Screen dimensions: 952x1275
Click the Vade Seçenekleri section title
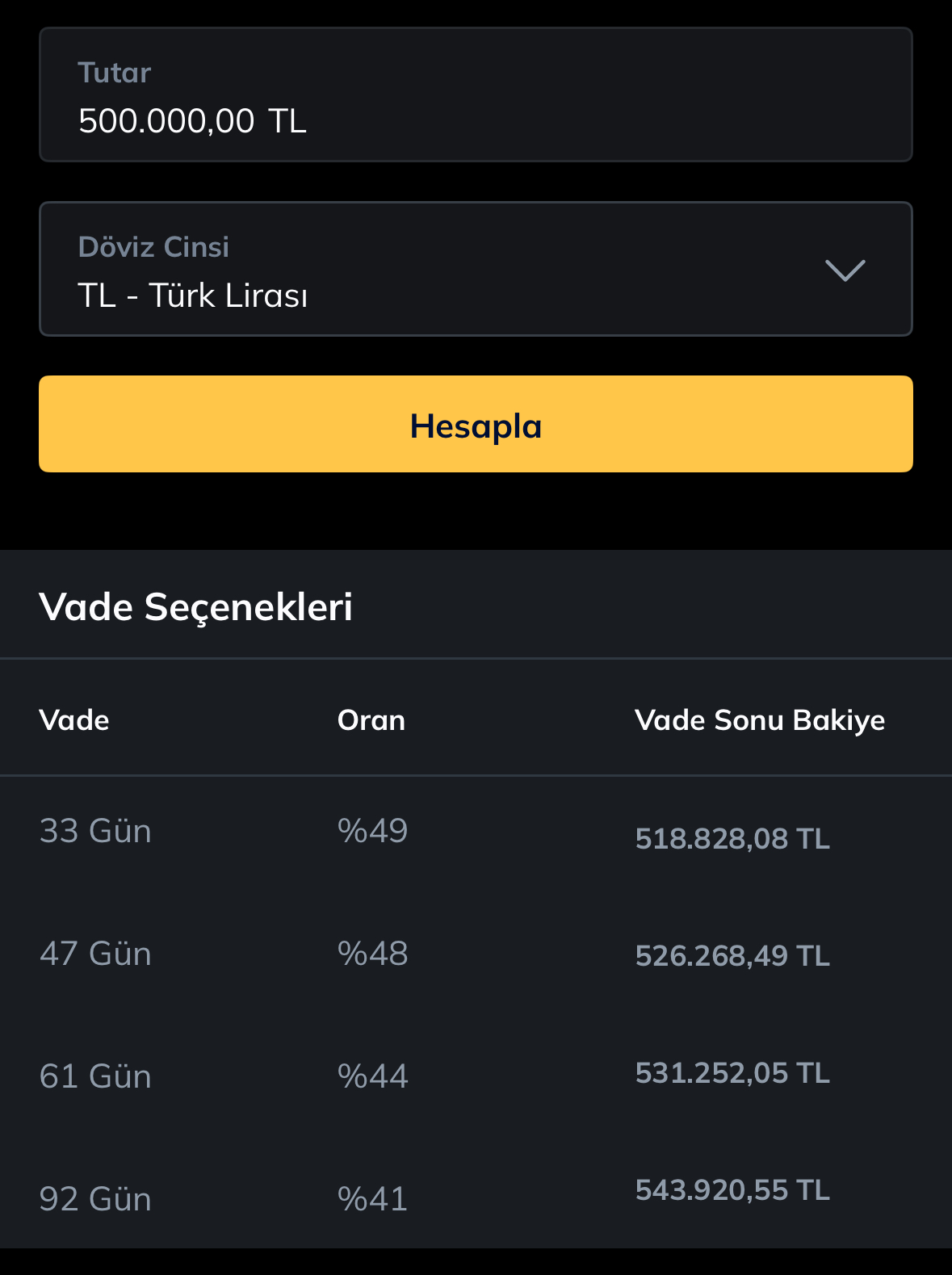tap(195, 607)
